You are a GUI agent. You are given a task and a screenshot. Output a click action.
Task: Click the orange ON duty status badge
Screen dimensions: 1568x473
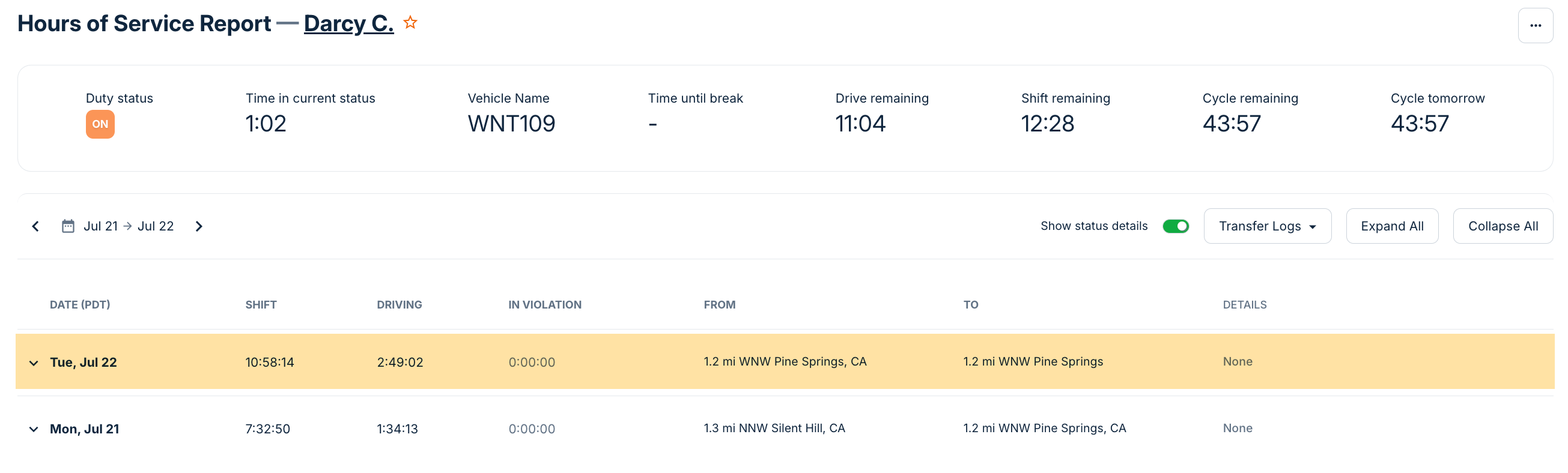click(100, 124)
